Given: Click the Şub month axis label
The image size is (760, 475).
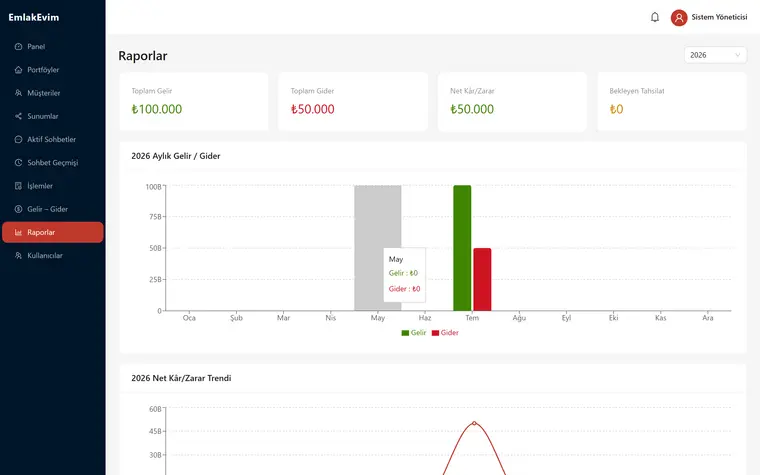Looking at the screenshot, I should pyautogui.click(x=236, y=318).
